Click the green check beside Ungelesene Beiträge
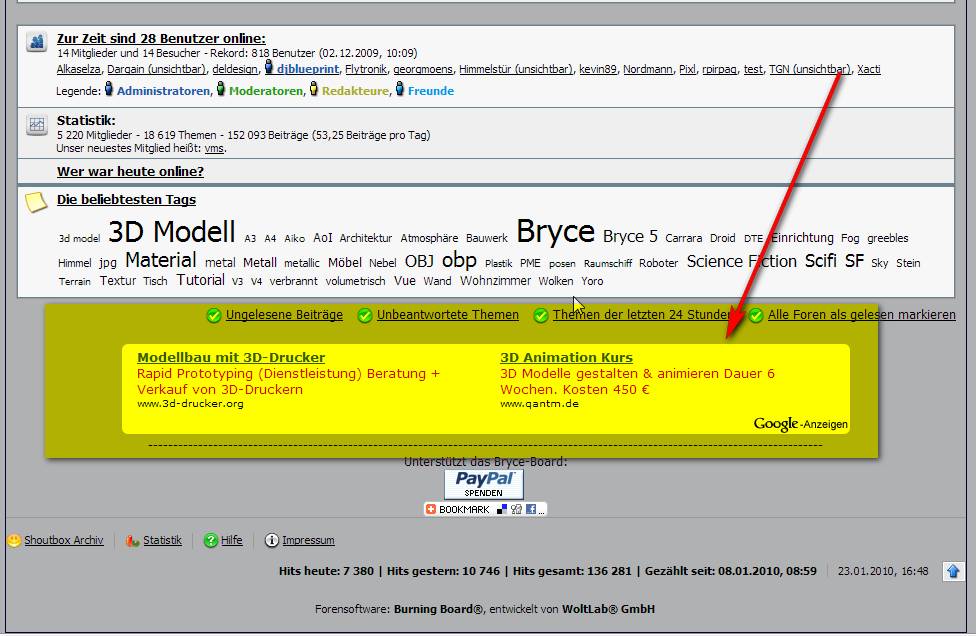The height and width of the screenshot is (636, 976). (x=214, y=316)
